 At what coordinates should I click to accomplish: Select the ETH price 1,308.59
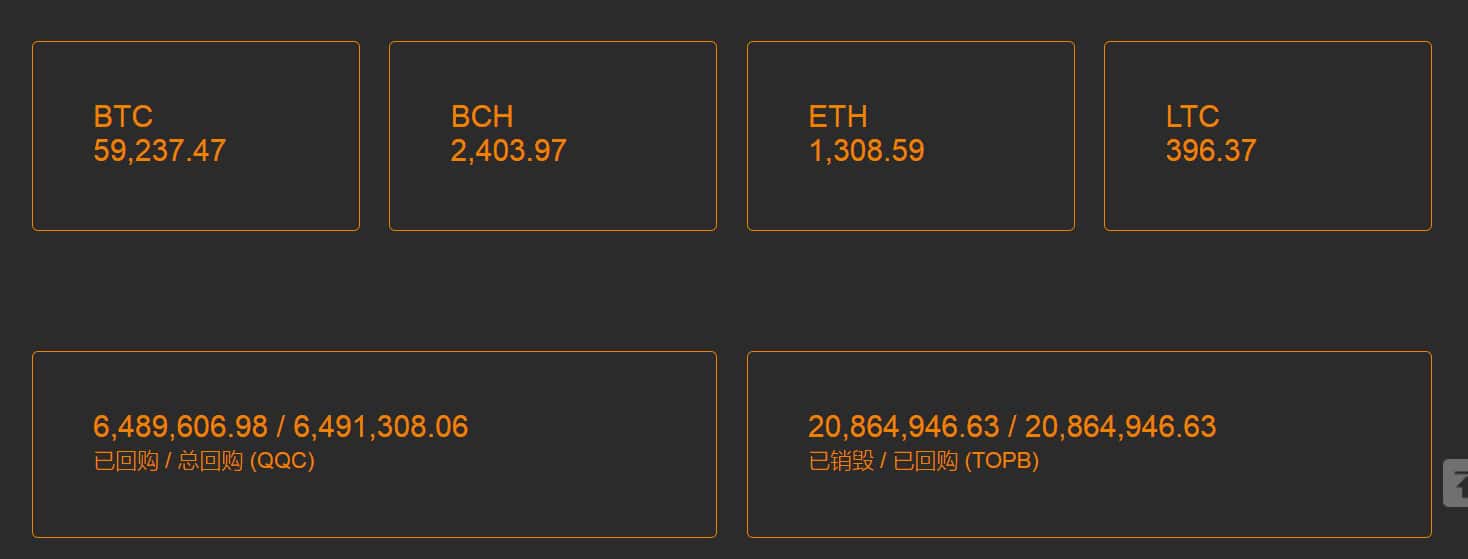coord(866,151)
